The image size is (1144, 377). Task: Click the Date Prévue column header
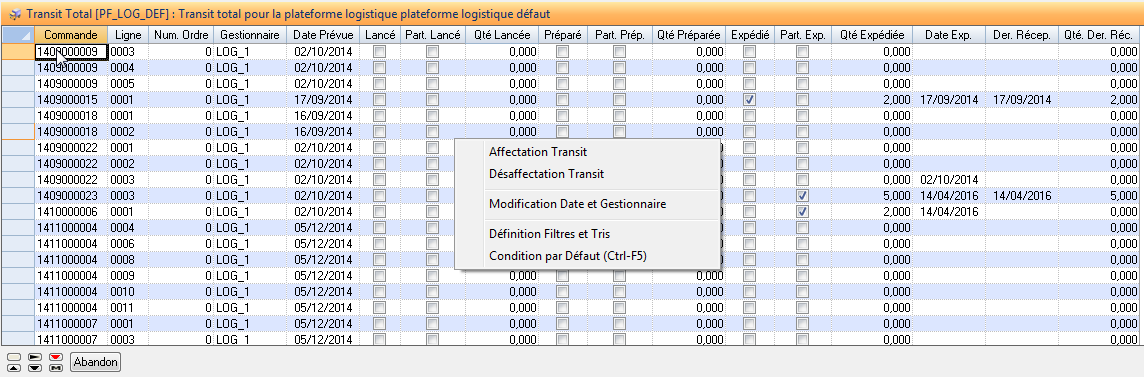pos(323,35)
